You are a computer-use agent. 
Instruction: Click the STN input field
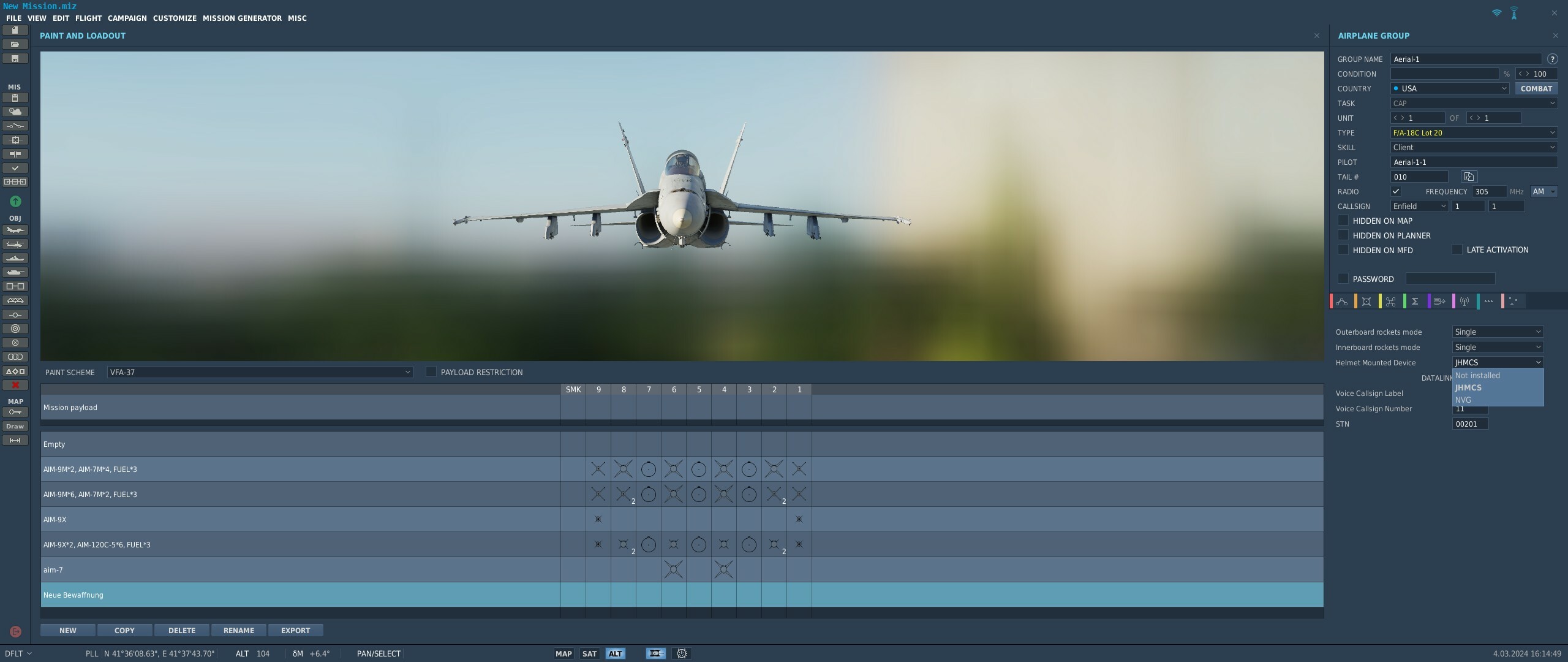coord(1470,424)
